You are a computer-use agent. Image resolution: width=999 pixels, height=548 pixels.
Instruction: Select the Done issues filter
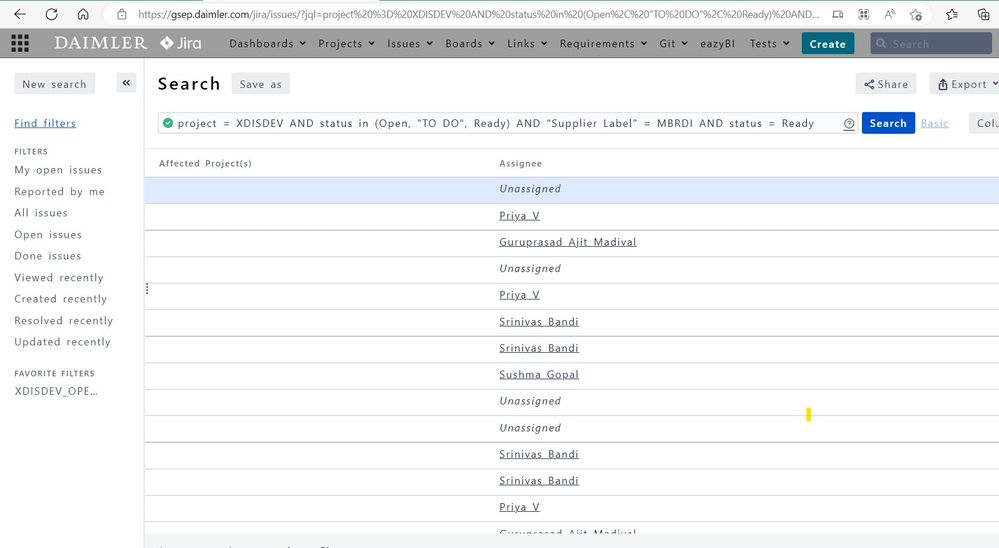[x=48, y=256]
